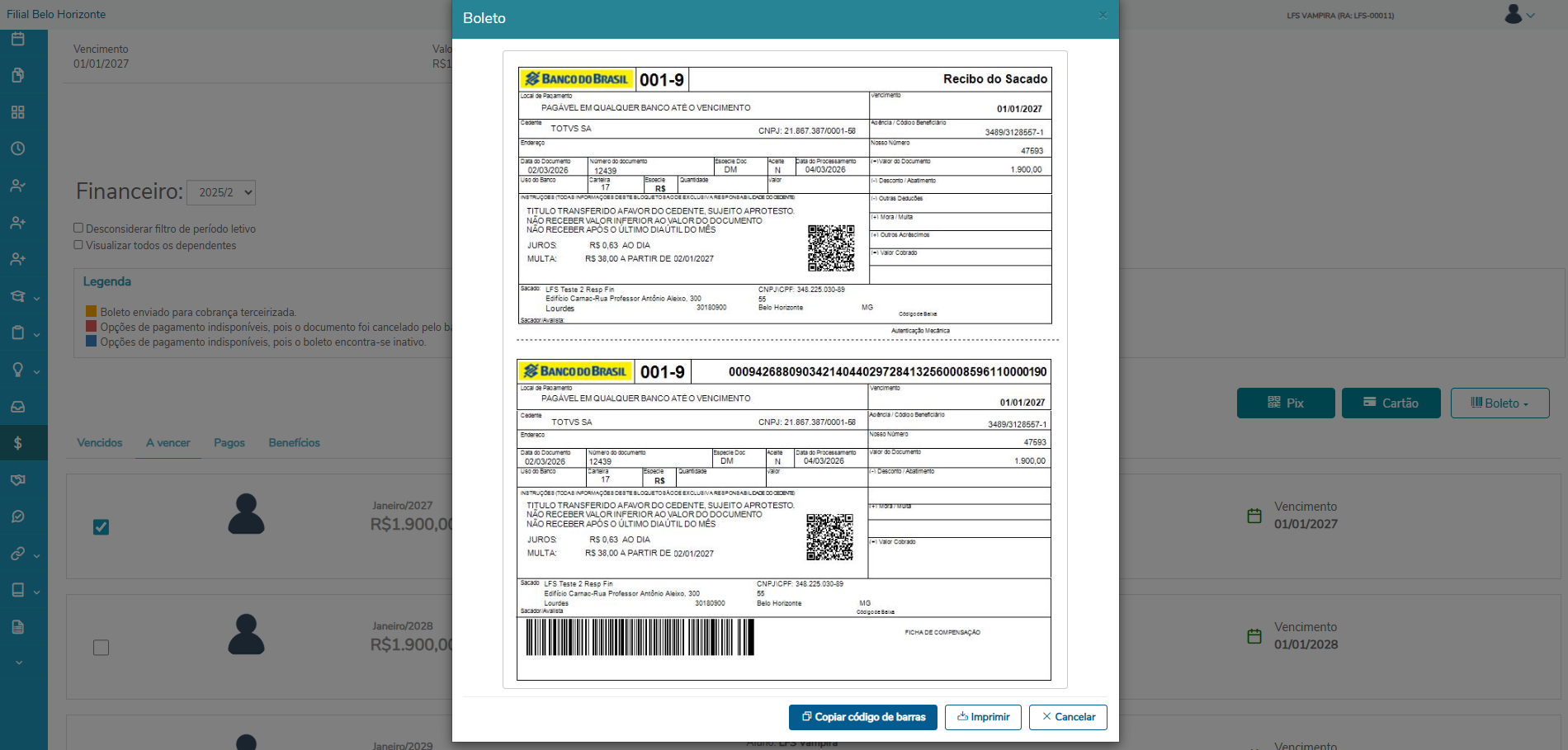Click the Legenda heading
The height and width of the screenshot is (750, 1568).
point(107,281)
